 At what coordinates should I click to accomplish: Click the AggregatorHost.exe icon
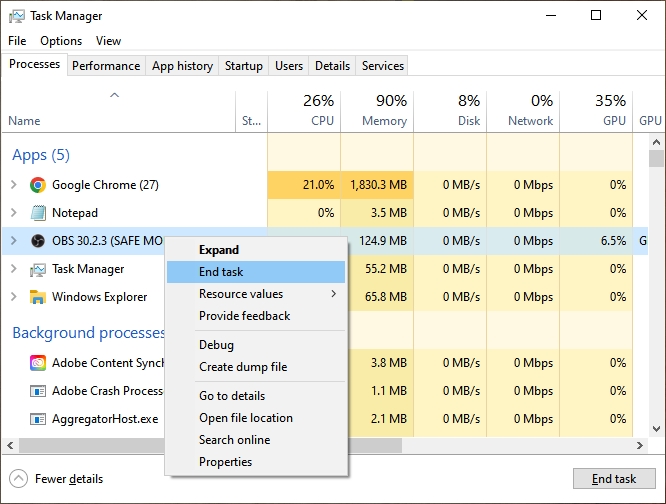pos(38,419)
